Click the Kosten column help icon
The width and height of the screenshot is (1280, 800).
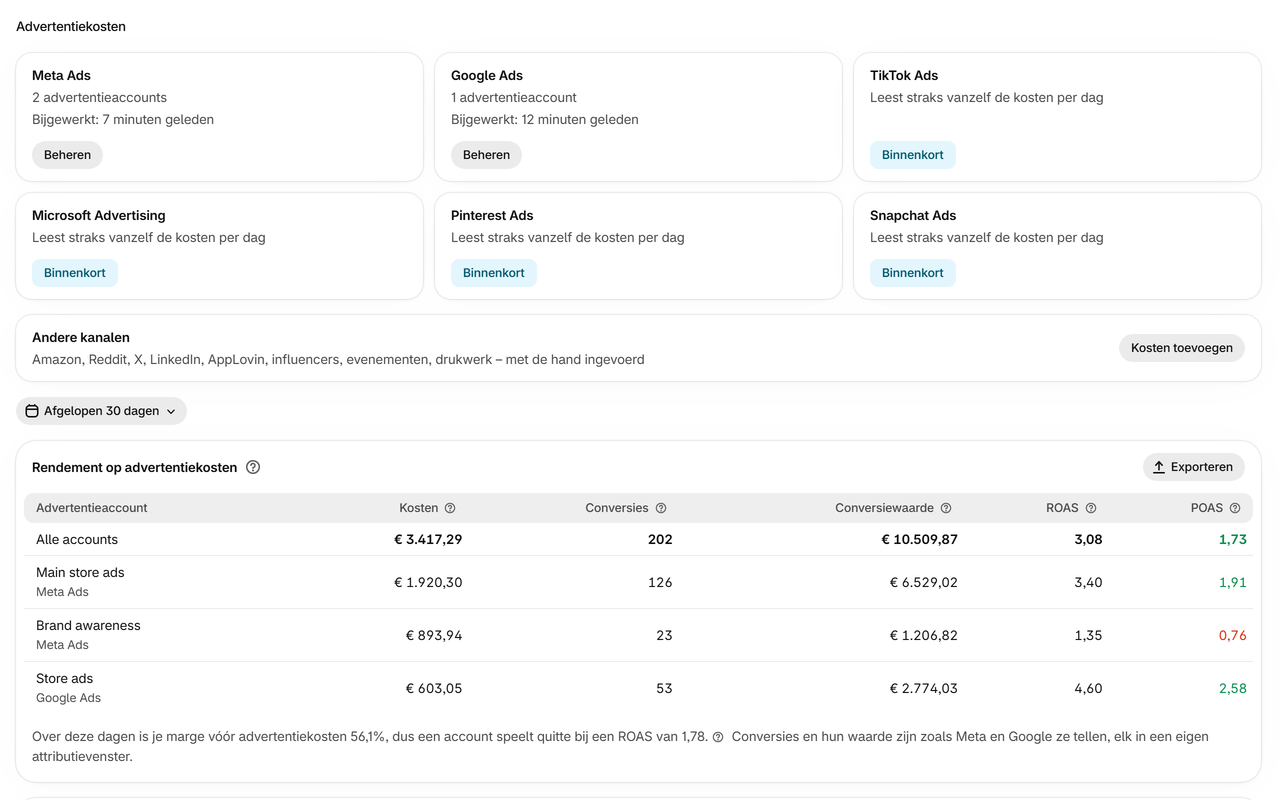pyautogui.click(x=450, y=508)
